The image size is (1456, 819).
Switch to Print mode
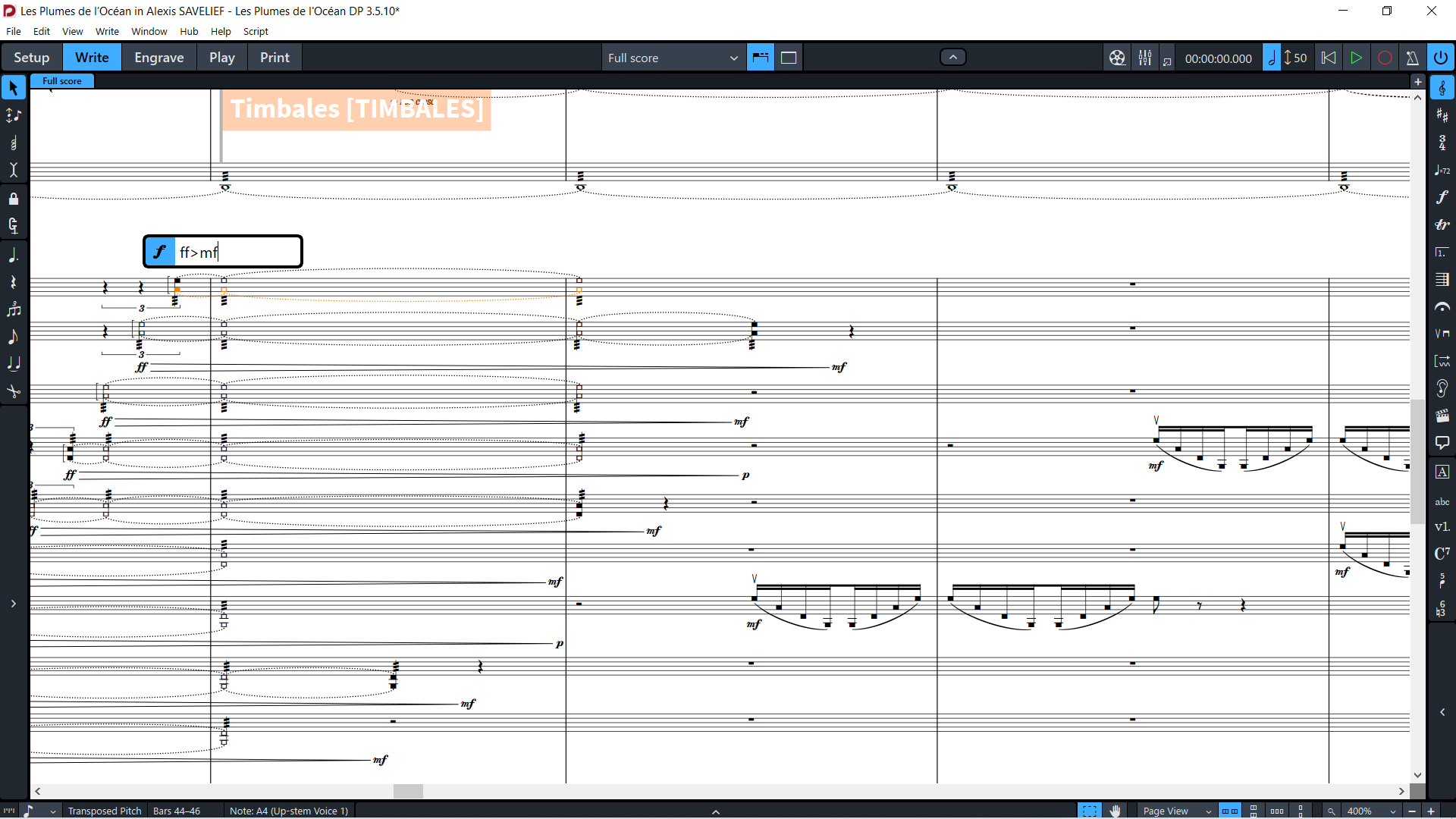pyautogui.click(x=275, y=58)
